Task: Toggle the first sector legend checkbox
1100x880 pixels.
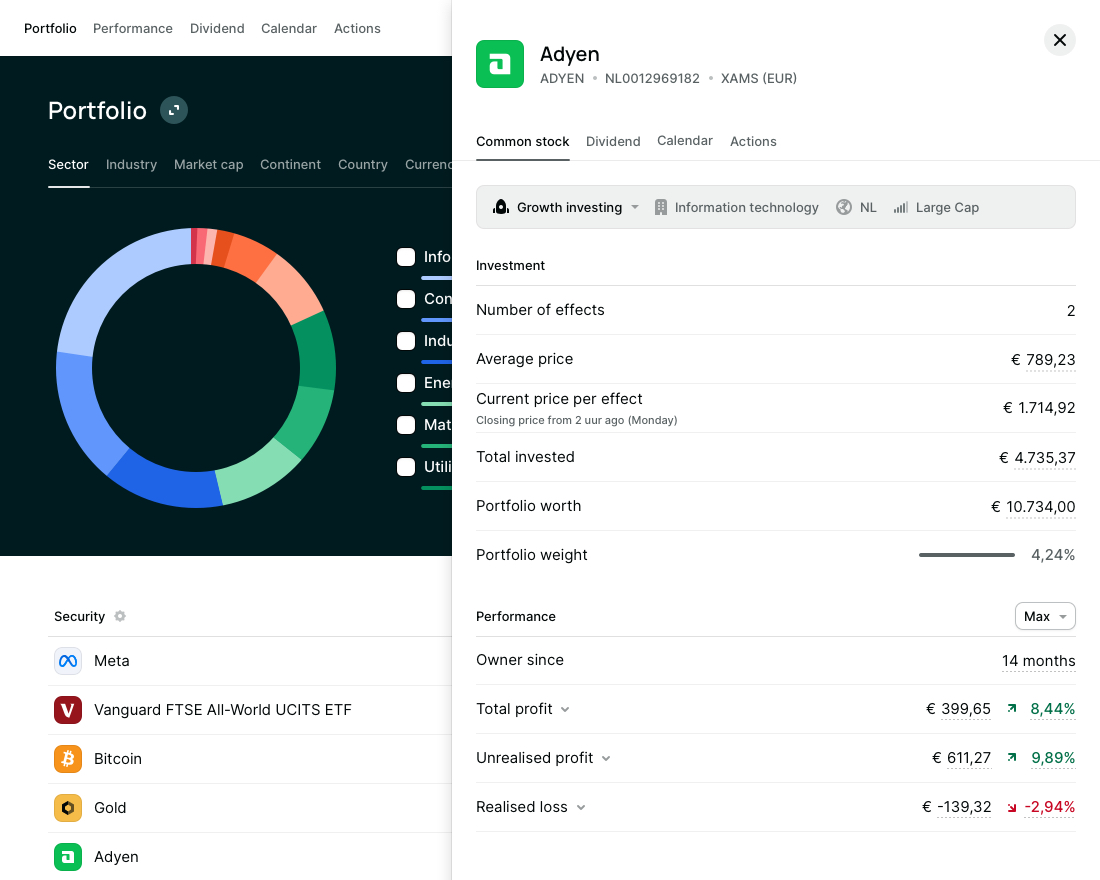Action: [406, 257]
